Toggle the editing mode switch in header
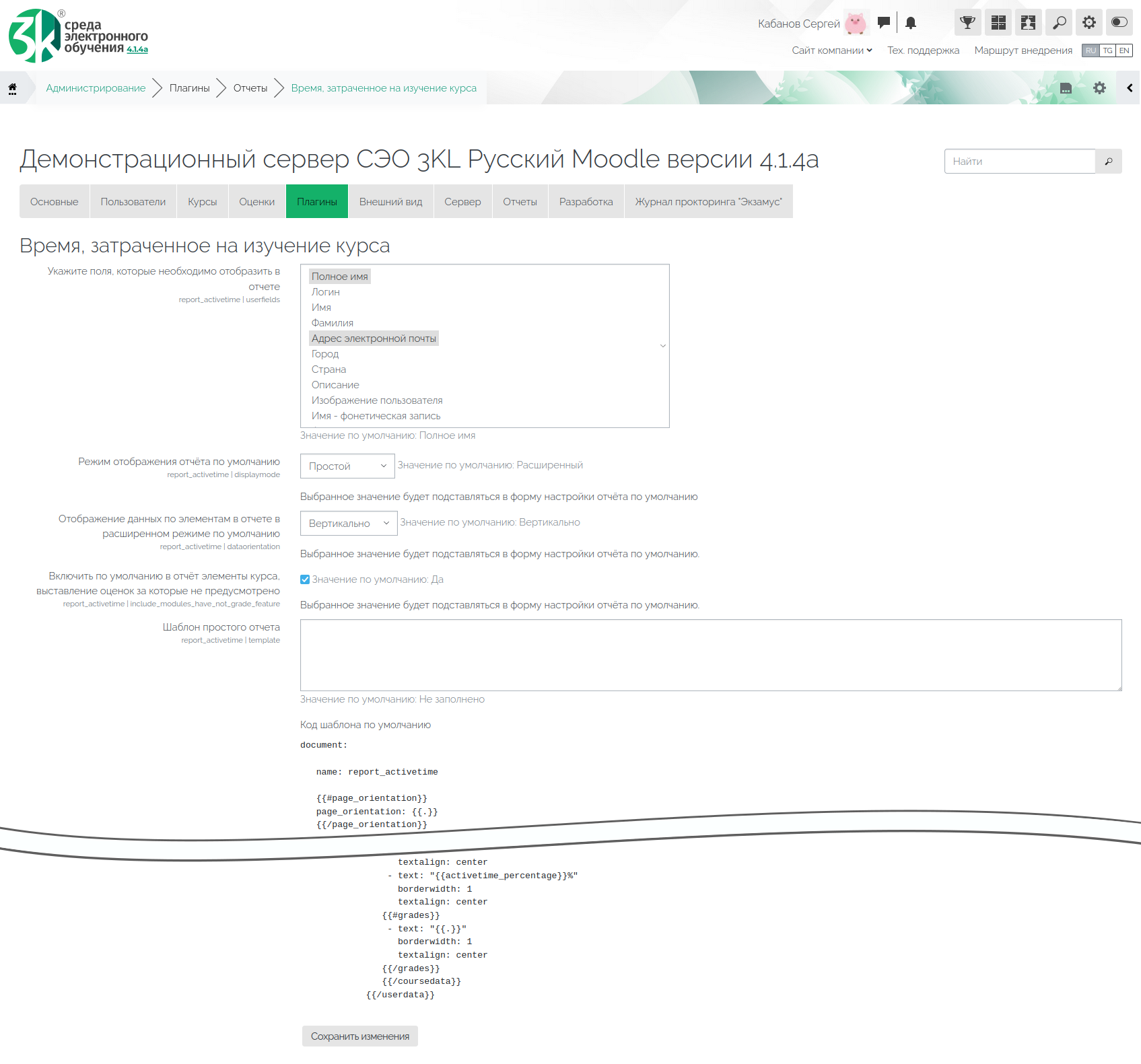Viewport: 1141px width, 1064px height. pos(1119,23)
